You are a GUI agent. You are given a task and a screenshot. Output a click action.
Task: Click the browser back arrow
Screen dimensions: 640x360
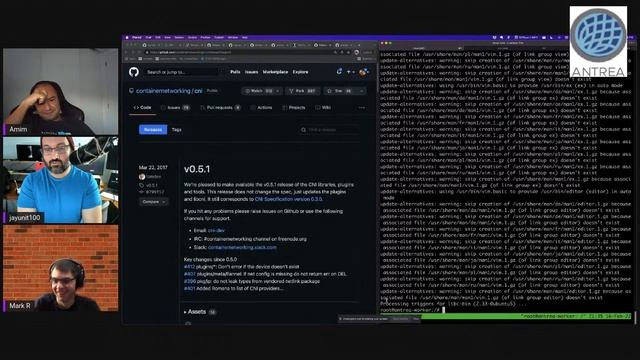(x=127, y=52)
